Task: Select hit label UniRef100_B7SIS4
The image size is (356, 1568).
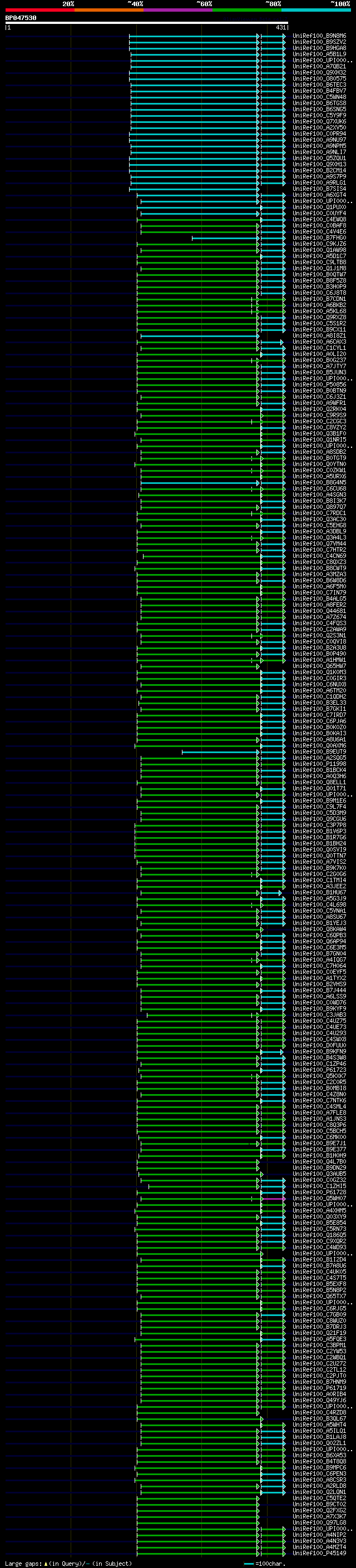Action: click(319, 189)
